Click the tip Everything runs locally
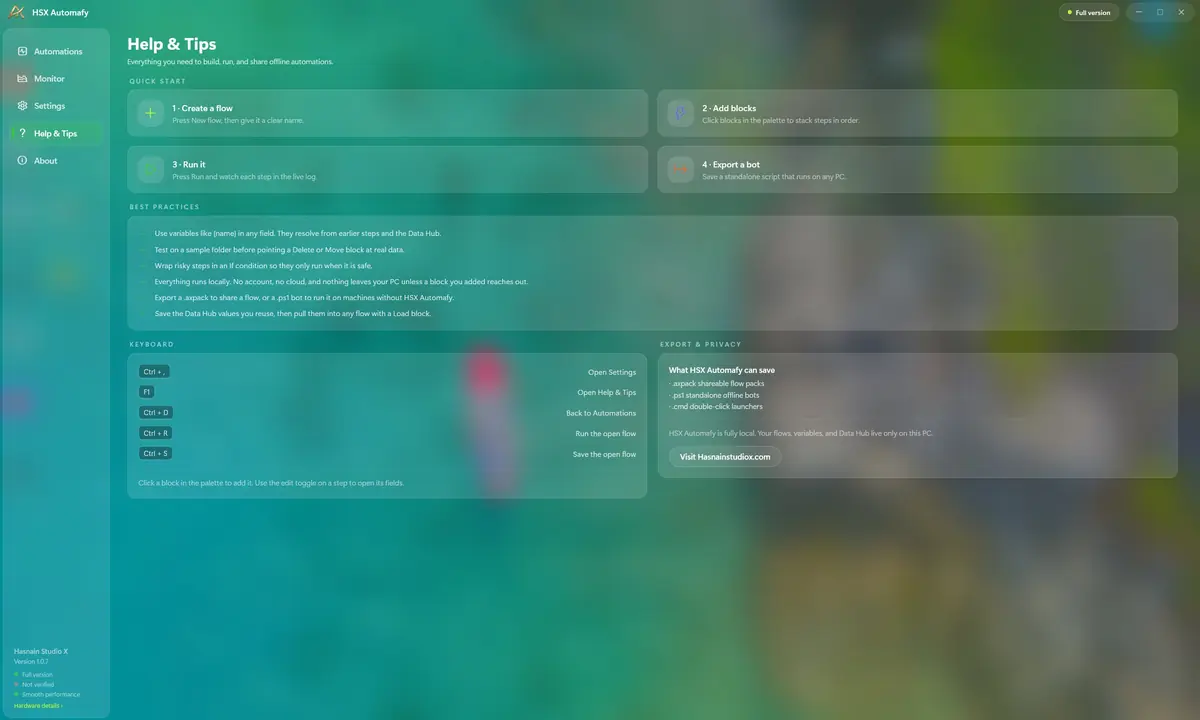1200x720 pixels. (341, 282)
